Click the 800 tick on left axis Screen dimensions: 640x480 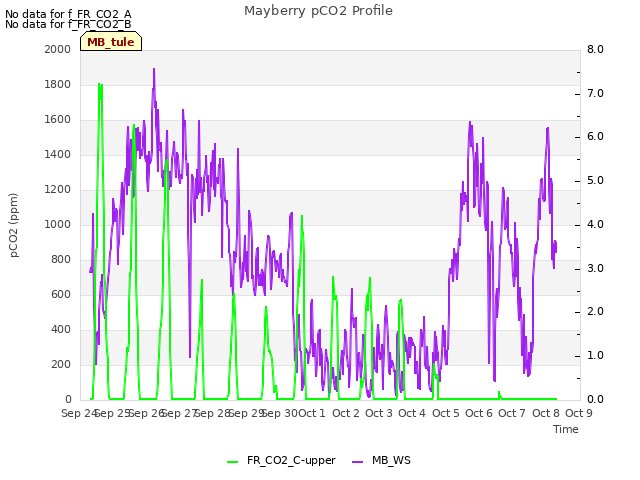point(61,260)
